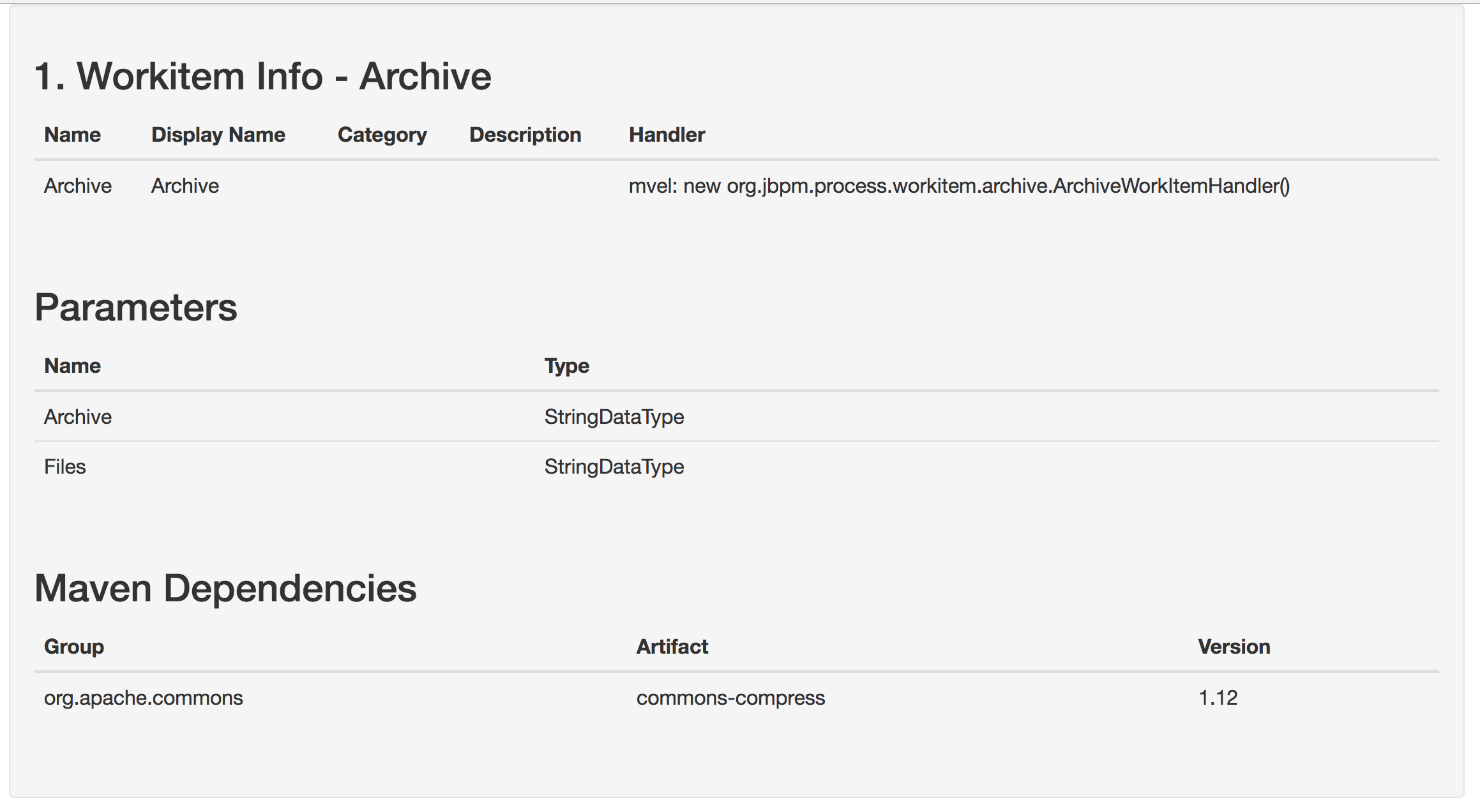Image resolution: width=1480 pixels, height=812 pixels.
Task: Click the Category column header
Action: click(382, 135)
